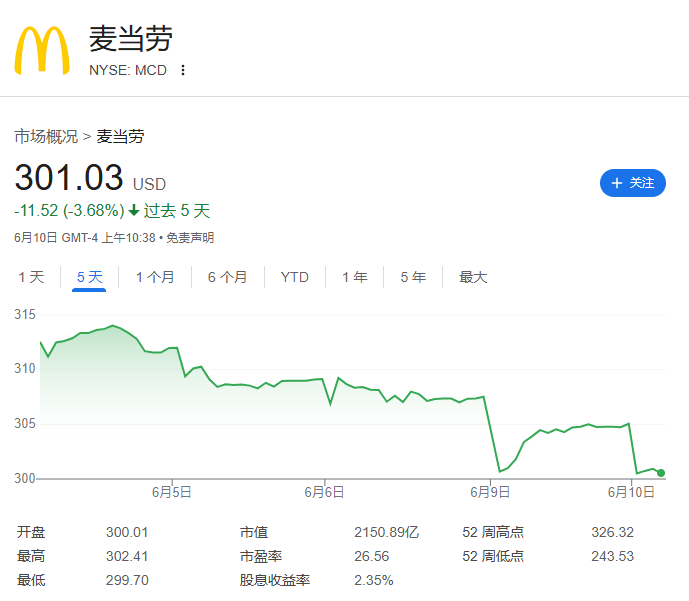Switch chart to 1 个月
The width and height of the screenshot is (689, 601).
[155, 277]
